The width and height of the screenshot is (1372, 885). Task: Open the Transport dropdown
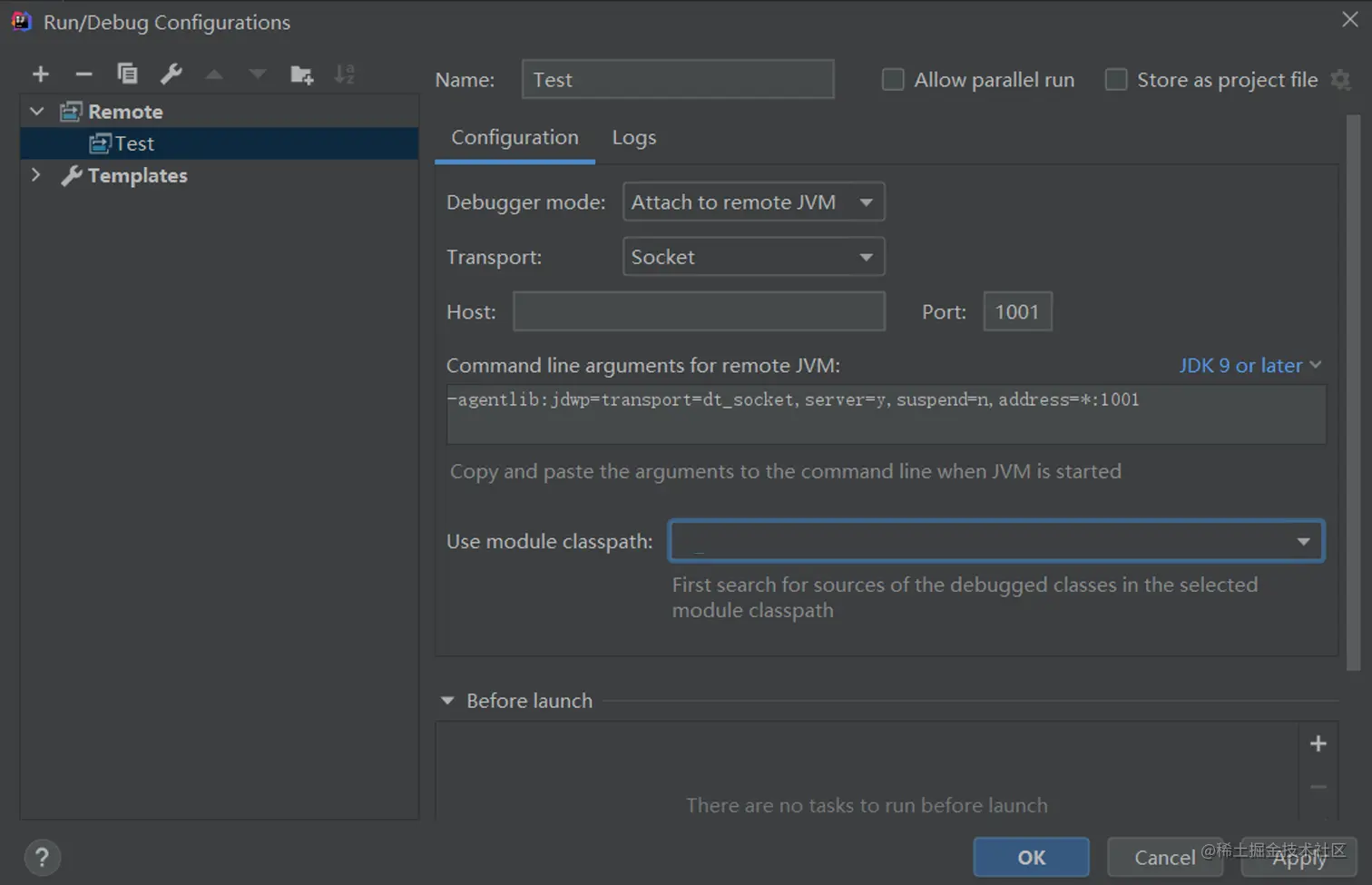coord(753,257)
